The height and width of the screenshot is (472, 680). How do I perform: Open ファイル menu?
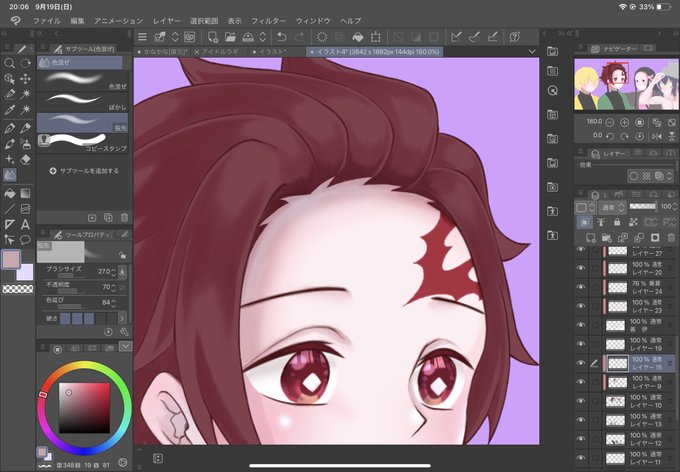tap(47, 21)
